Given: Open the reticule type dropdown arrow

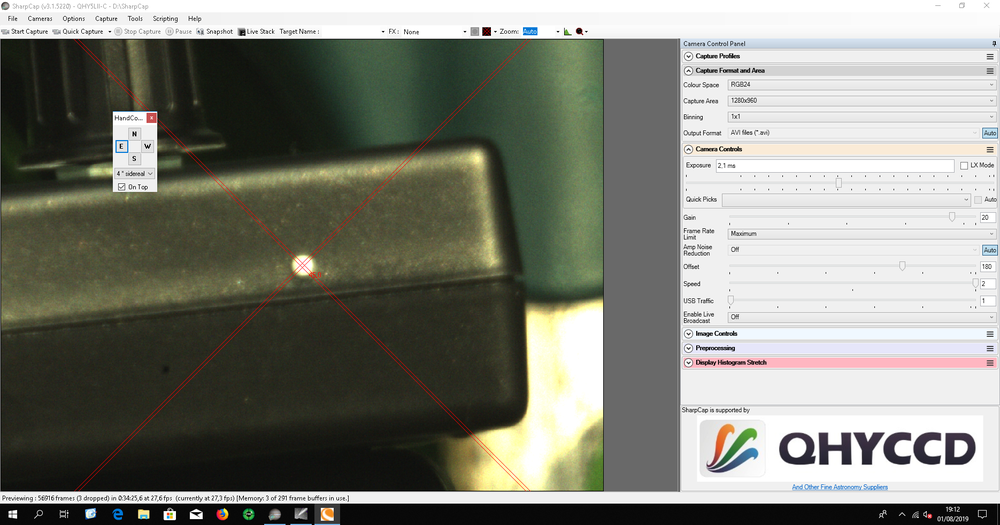Looking at the screenshot, I should coord(495,31).
